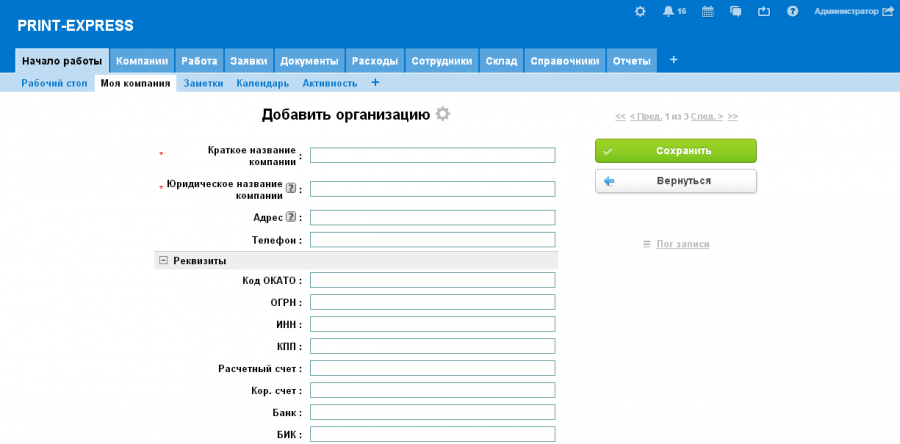Click gear icon beside Добавить организацию title
This screenshot has height=444, width=900.
(x=443, y=114)
